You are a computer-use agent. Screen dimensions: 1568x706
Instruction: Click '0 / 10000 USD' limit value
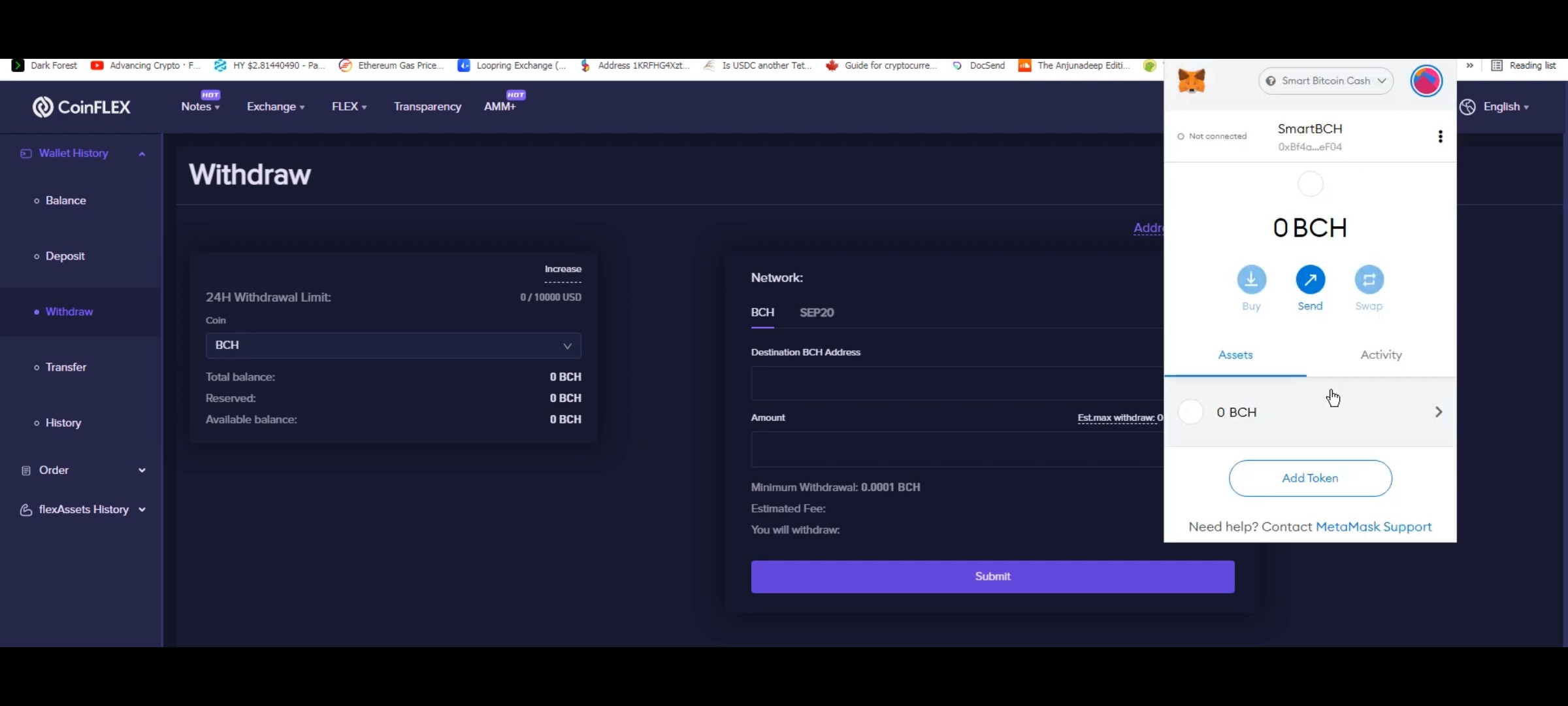[x=551, y=297]
